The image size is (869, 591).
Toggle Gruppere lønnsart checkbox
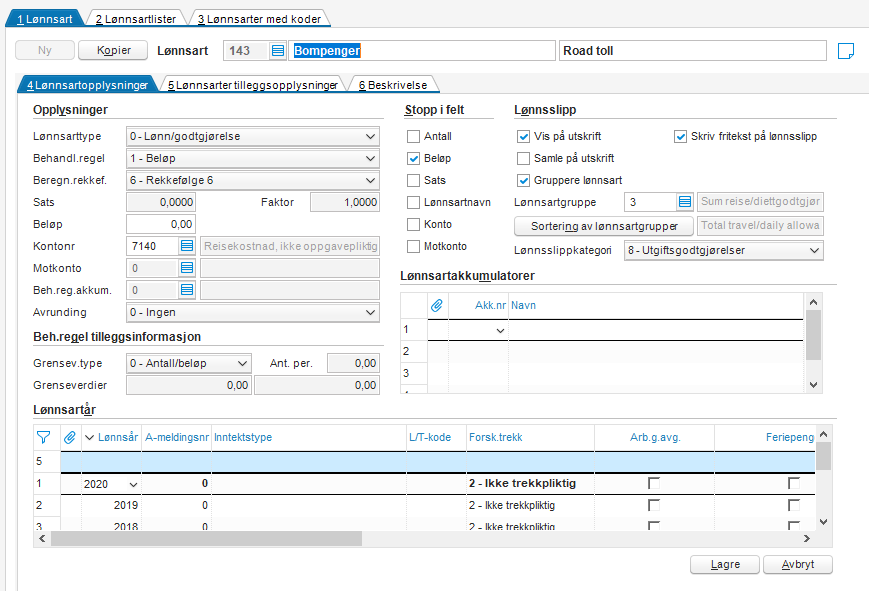pos(523,180)
